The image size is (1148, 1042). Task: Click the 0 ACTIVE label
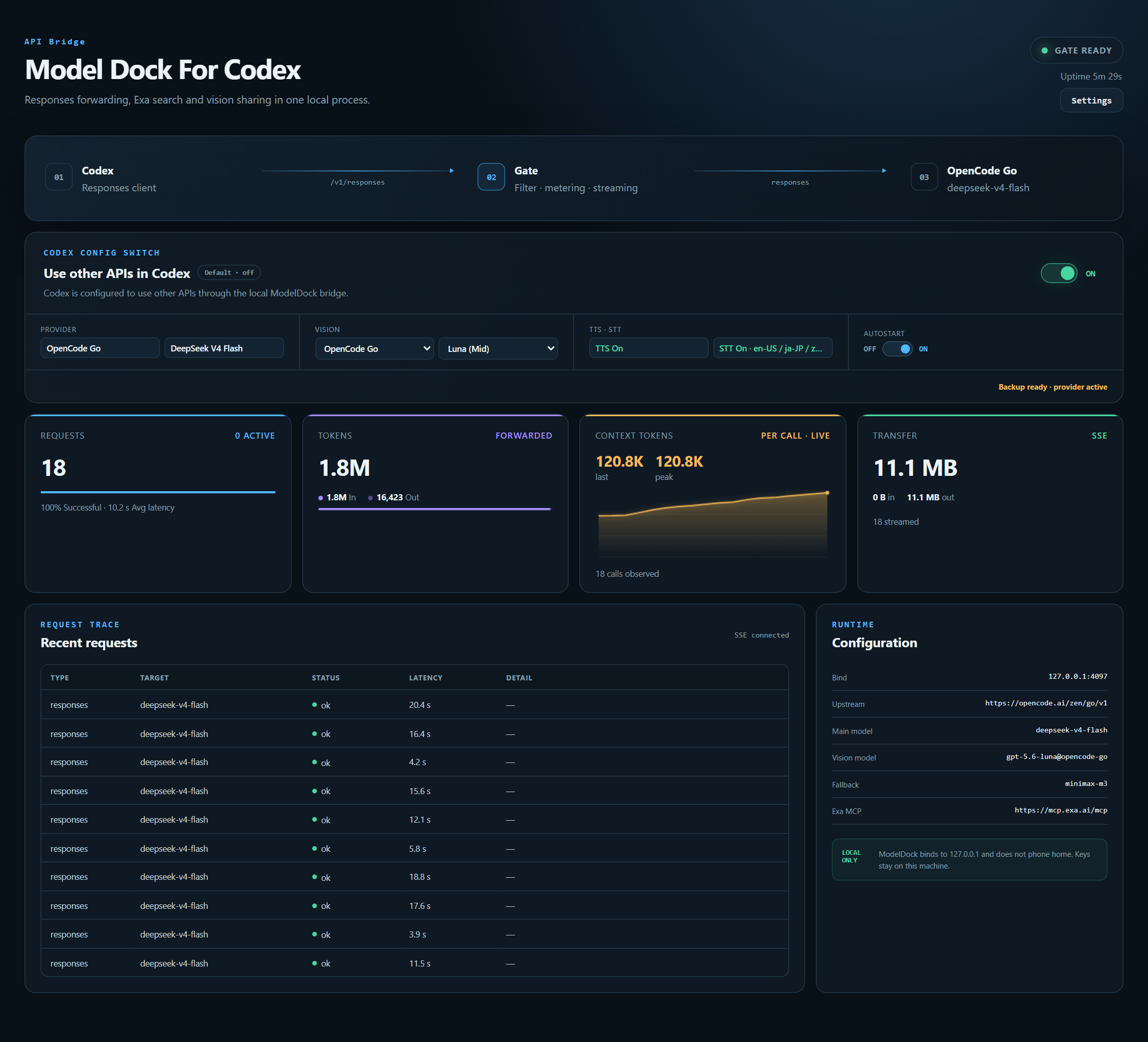tap(255, 436)
